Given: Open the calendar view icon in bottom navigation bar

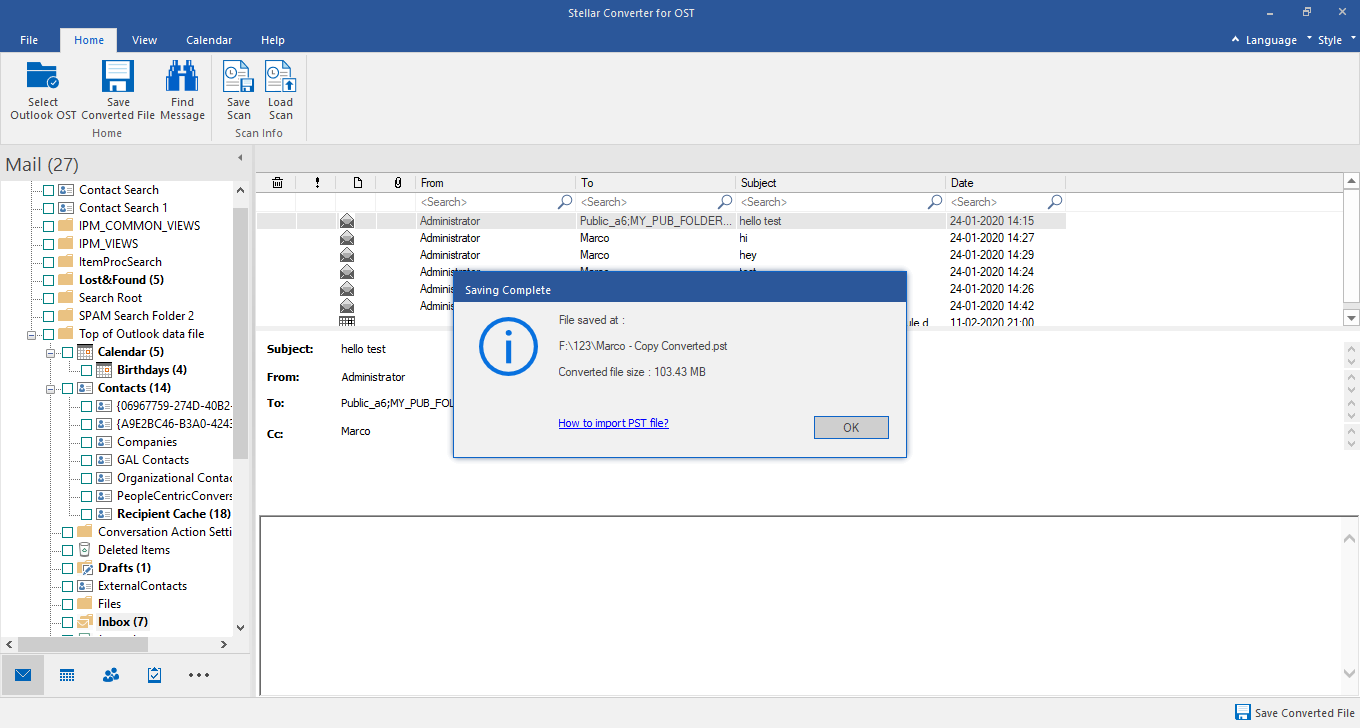Looking at the screenshot, I should point(67,675).
